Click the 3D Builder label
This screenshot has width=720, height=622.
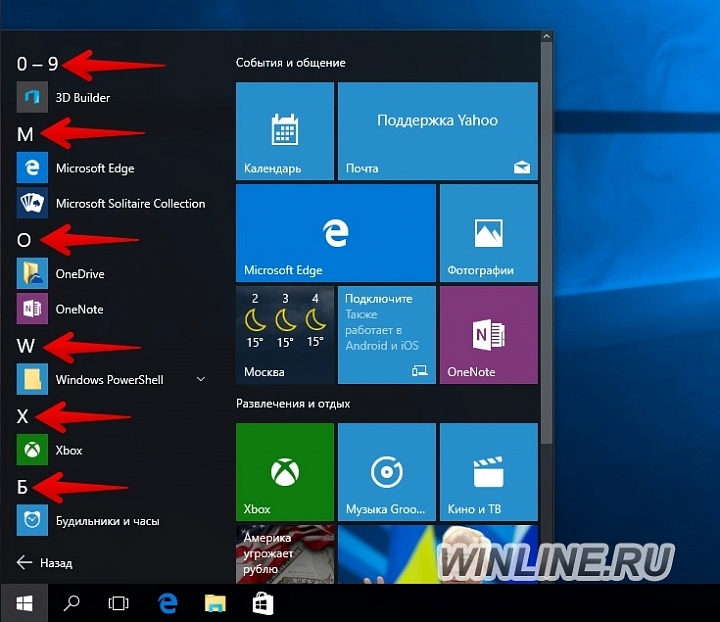pyautogui.click(x=83, y=98)
